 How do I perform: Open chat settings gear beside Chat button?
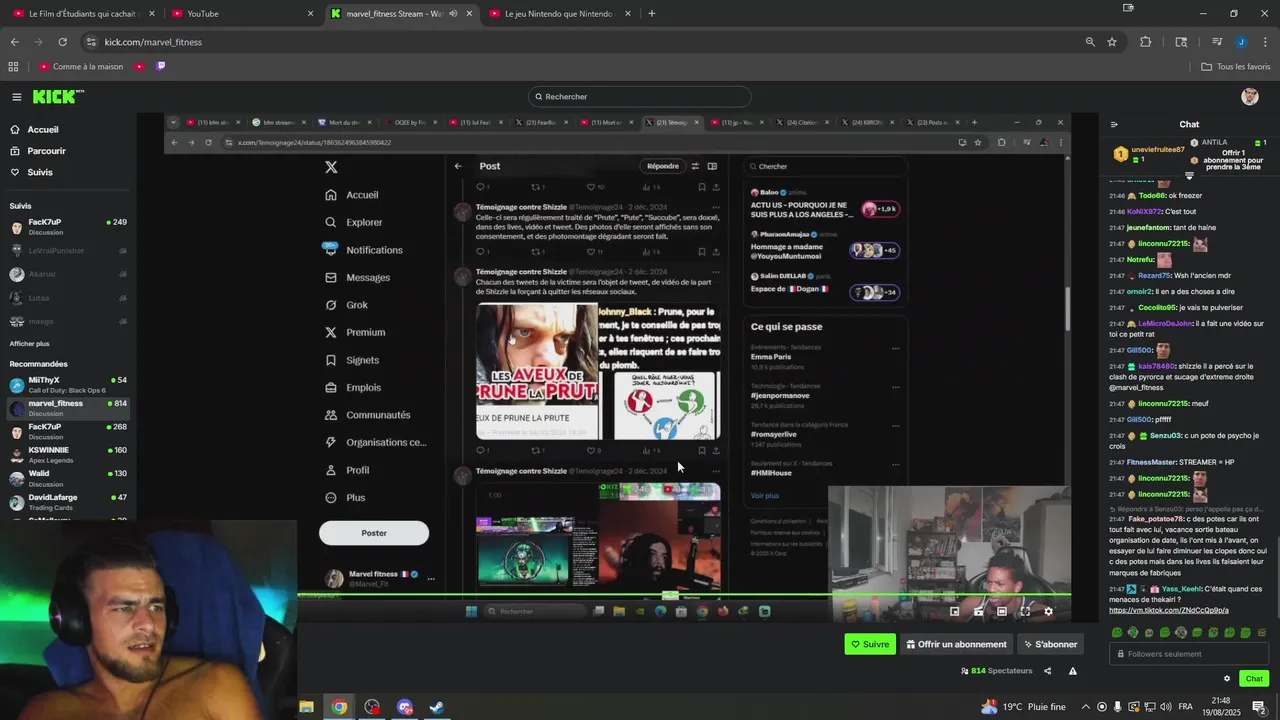click(x=1227, y=678)
